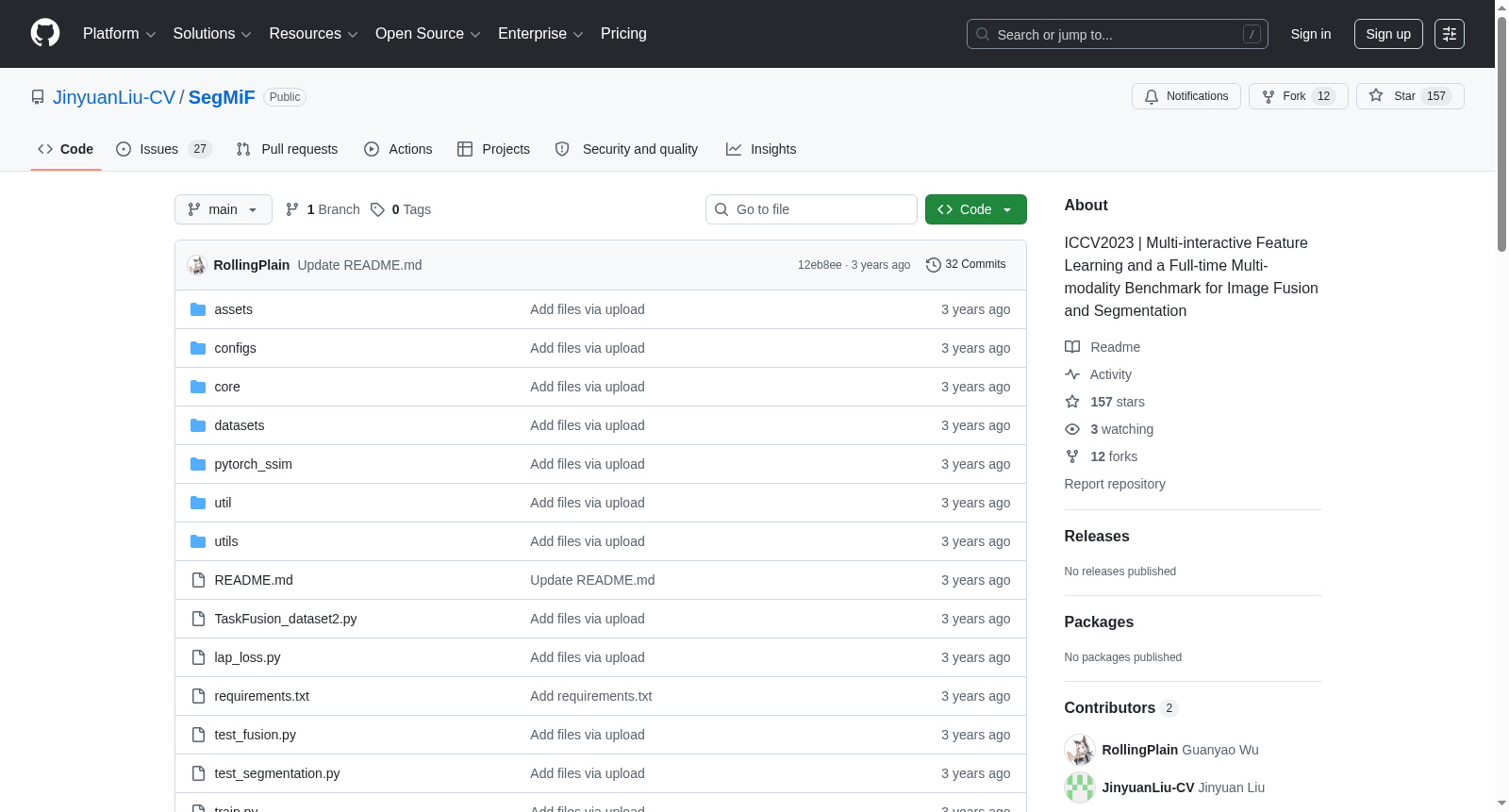1509x812 pixels.
Task: Click the test_segmentation.py file icon
Action: coord(198,773)
